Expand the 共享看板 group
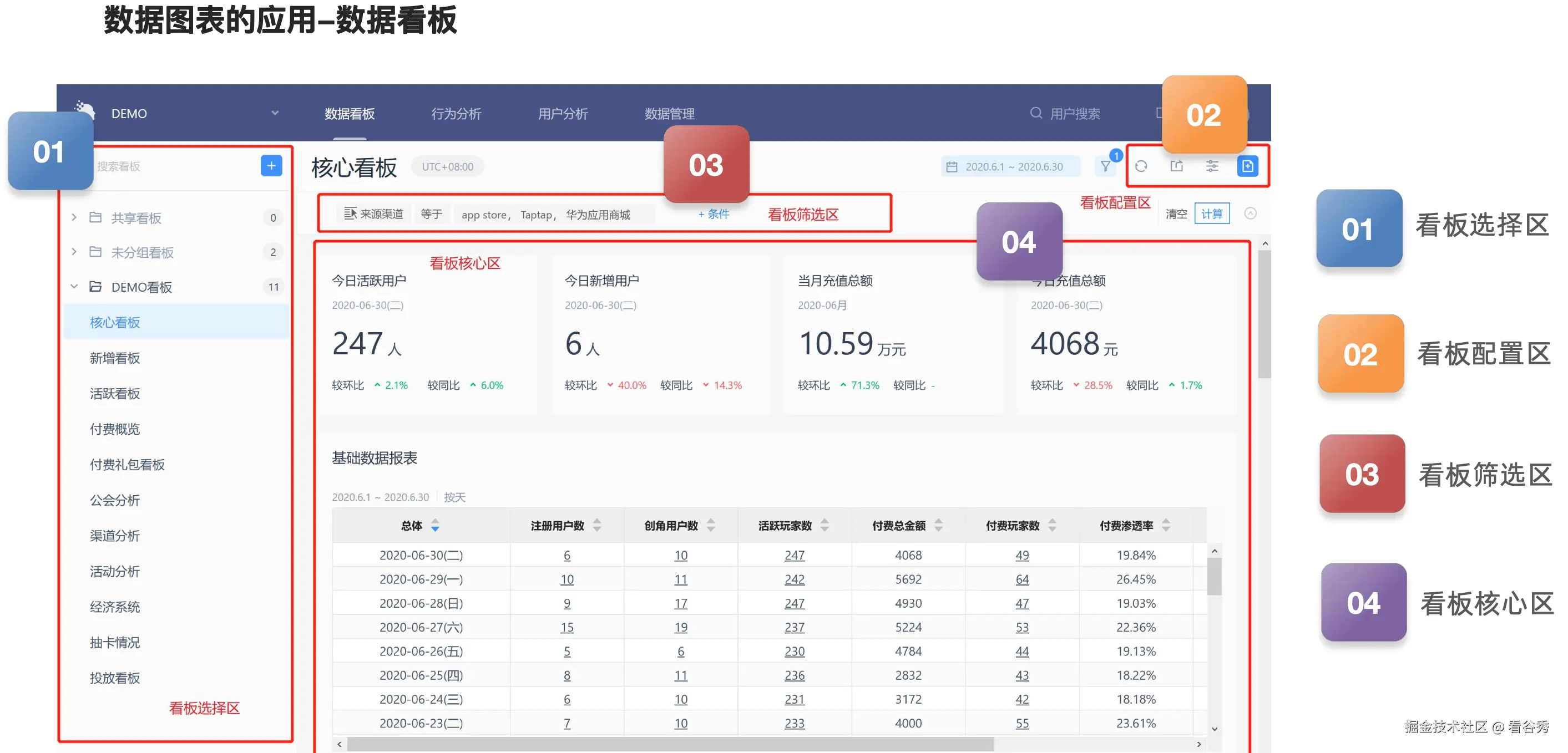 (x=74, y=217)
